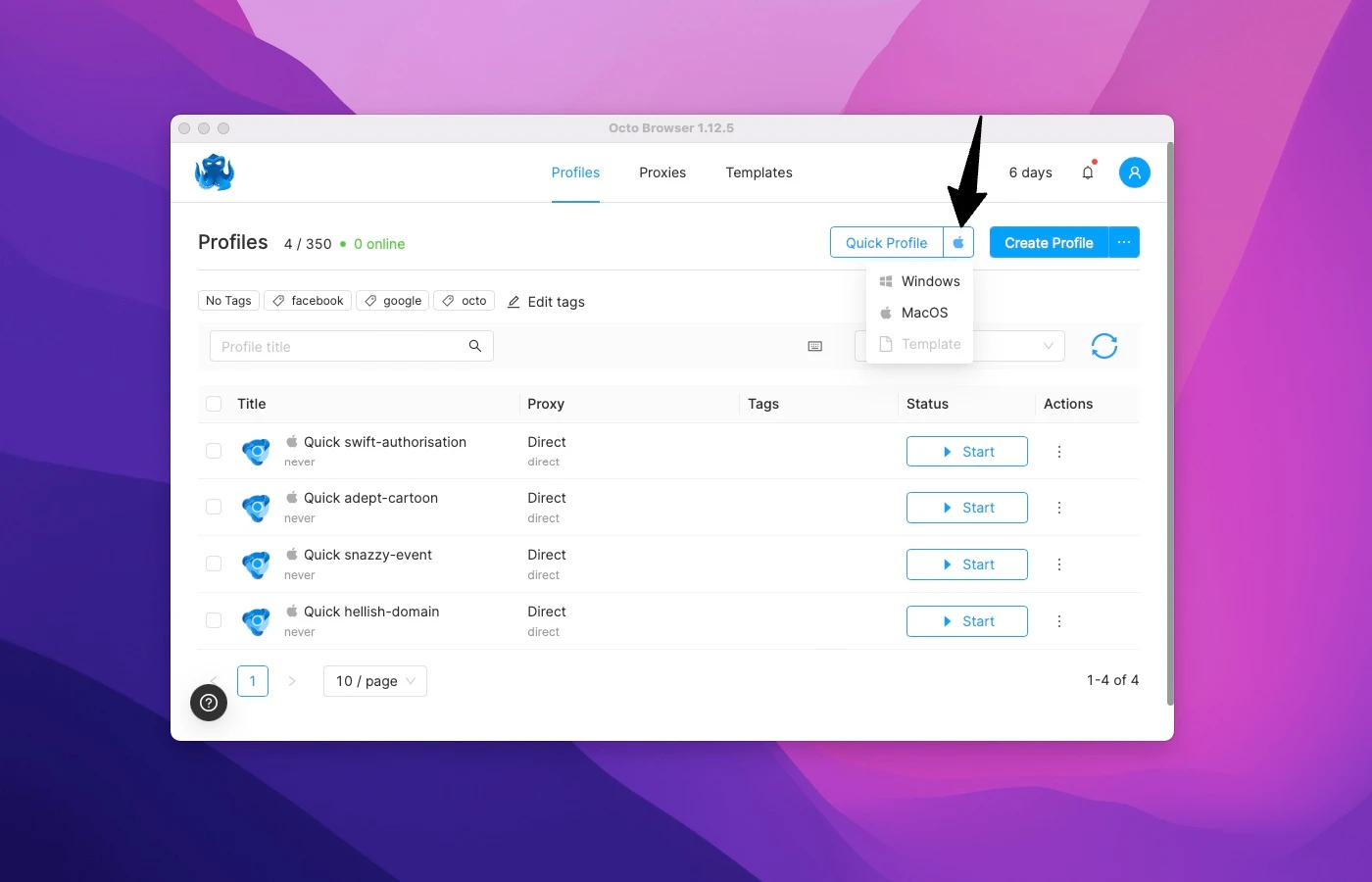1372x882 pixels.
Task: Select MacOS from the Quick Profile menu
Action: (x=922, y=313)
